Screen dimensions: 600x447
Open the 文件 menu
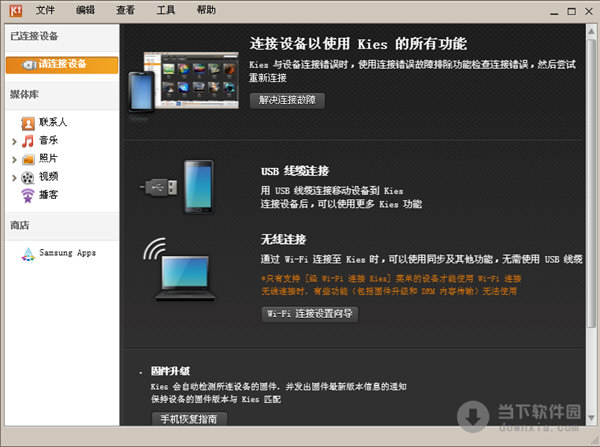tap(45, 10)
